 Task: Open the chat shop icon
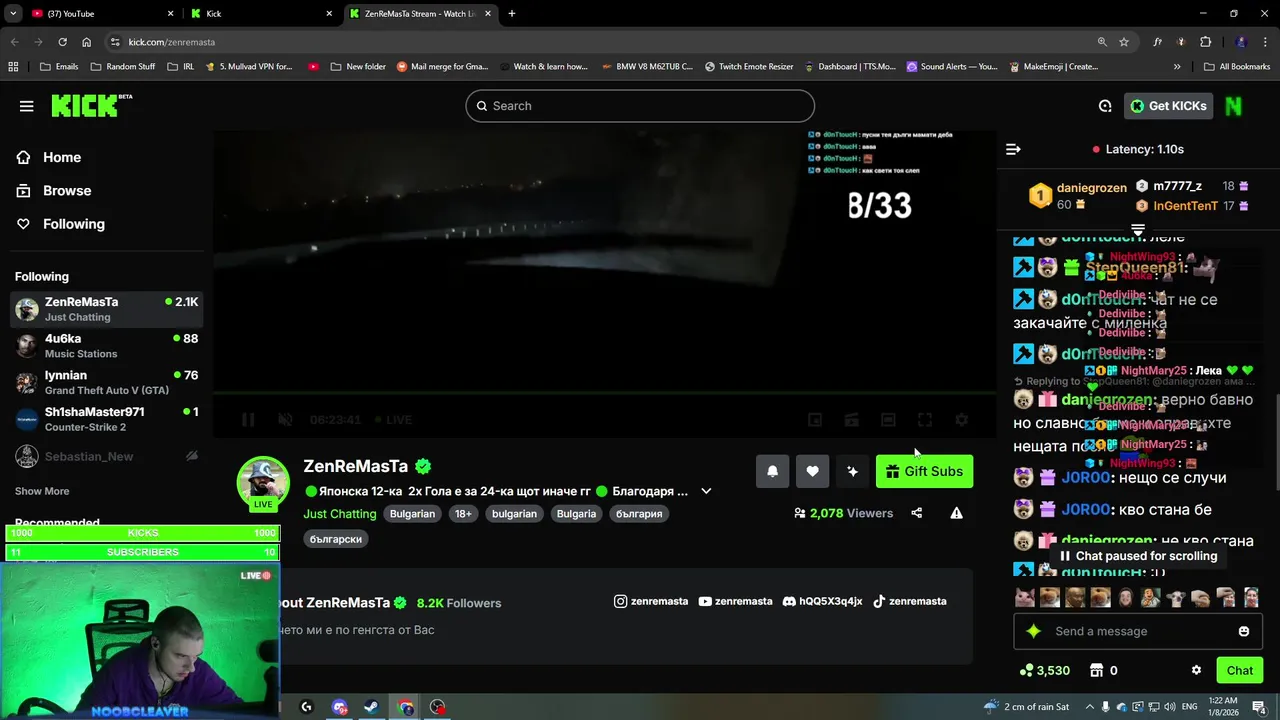click(1096, 670)
